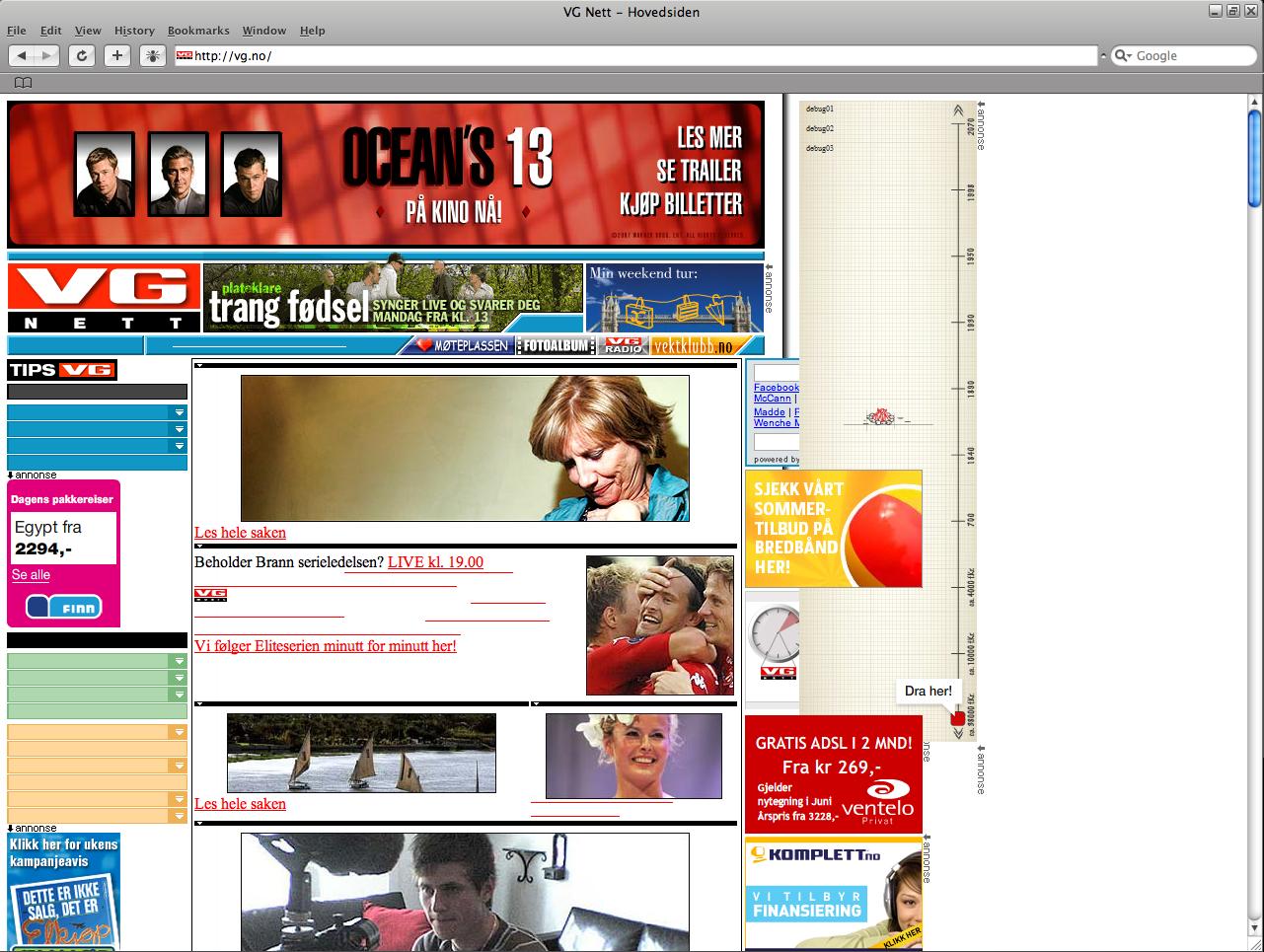Screen dimensions: 1264x952
Task: Click the Ocean's 13 banner ad
Action: (386, 175)
